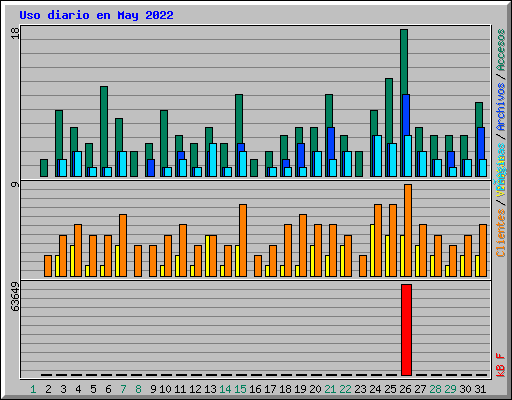Click the orange bar on day 15
Viewport: 512px width, 400px height.
(x=243, y=240)
